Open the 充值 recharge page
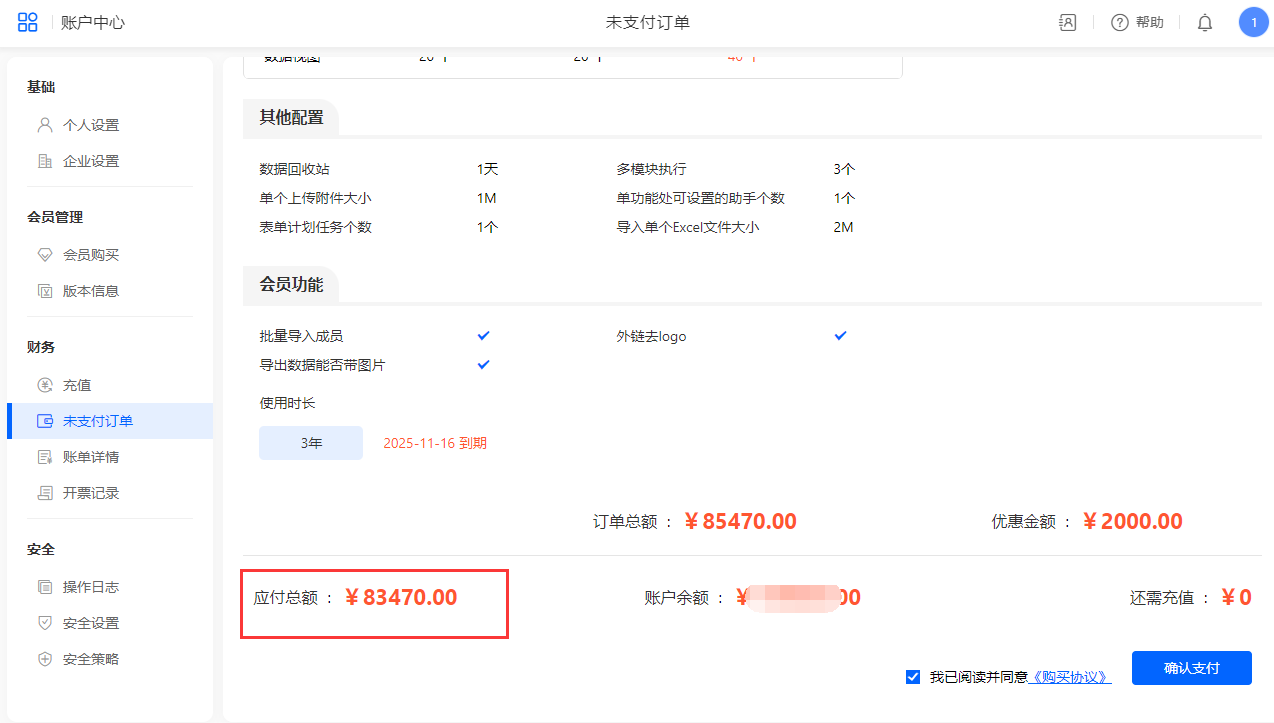Screen dimensions: 1274x723 click(x=77, y=385)
